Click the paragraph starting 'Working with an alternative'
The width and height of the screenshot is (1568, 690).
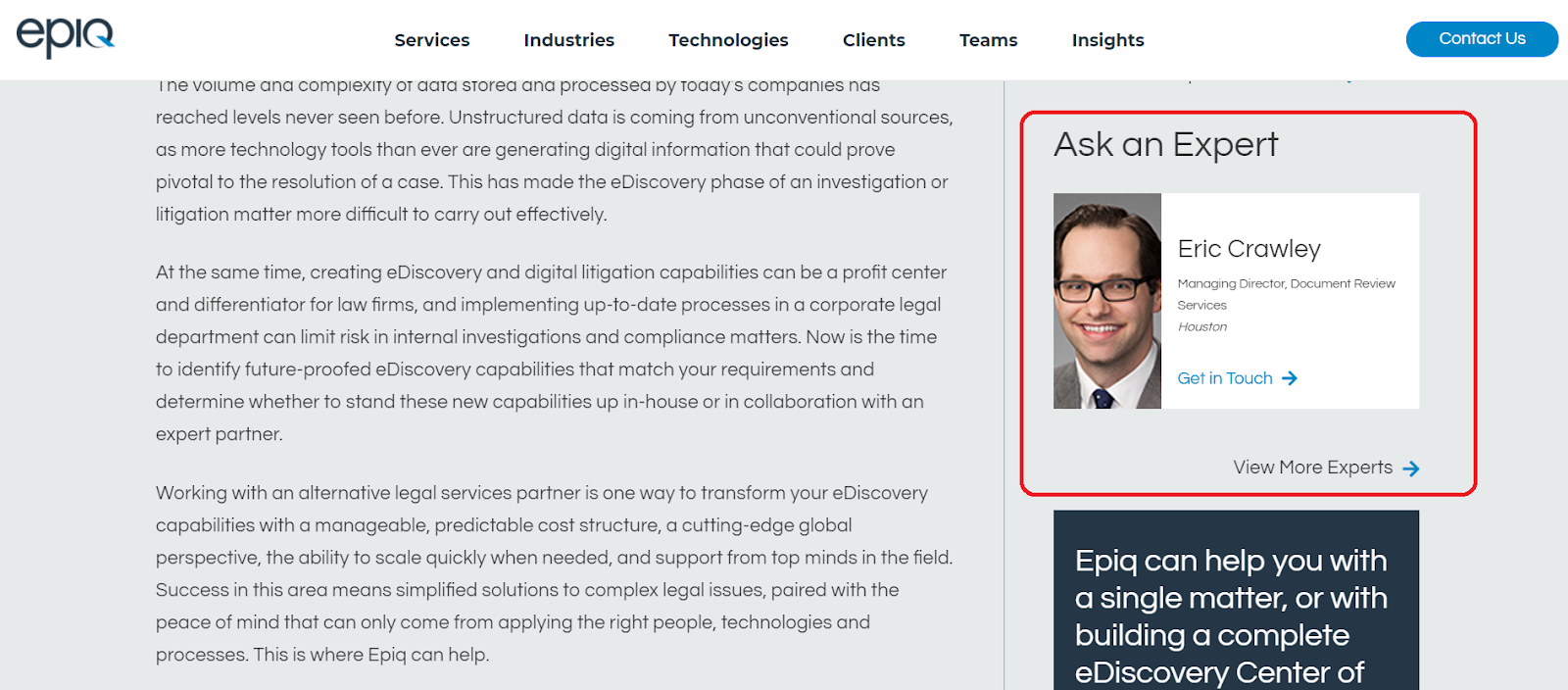[554, 573]
